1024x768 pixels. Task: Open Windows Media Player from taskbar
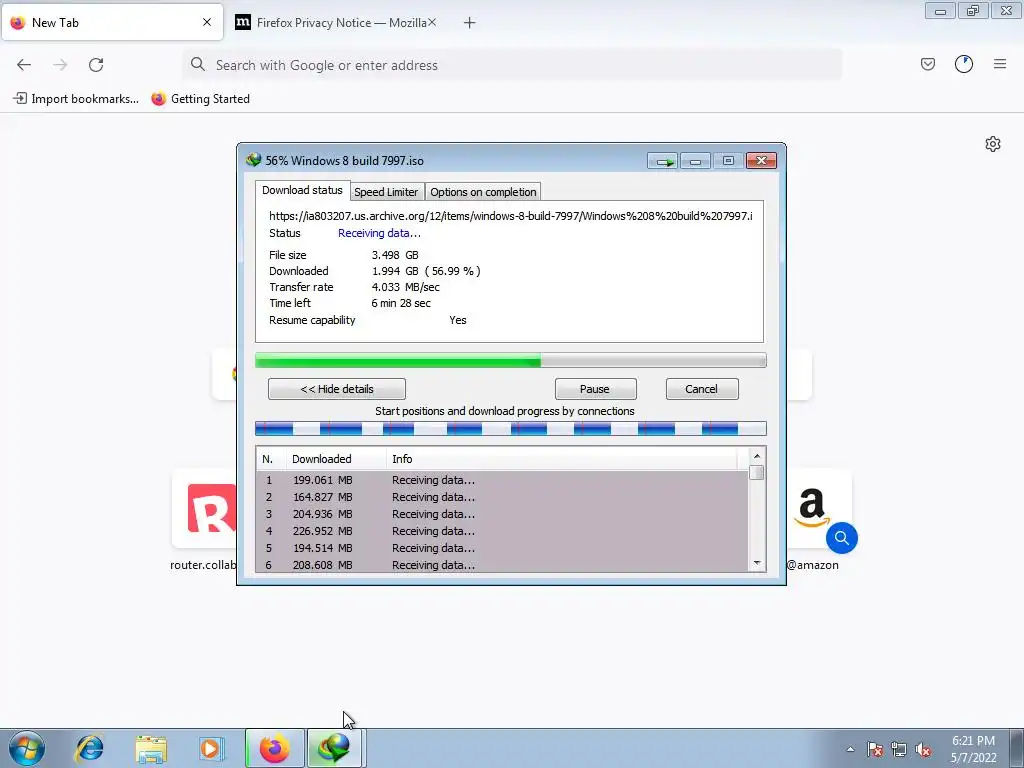(212, 748)
